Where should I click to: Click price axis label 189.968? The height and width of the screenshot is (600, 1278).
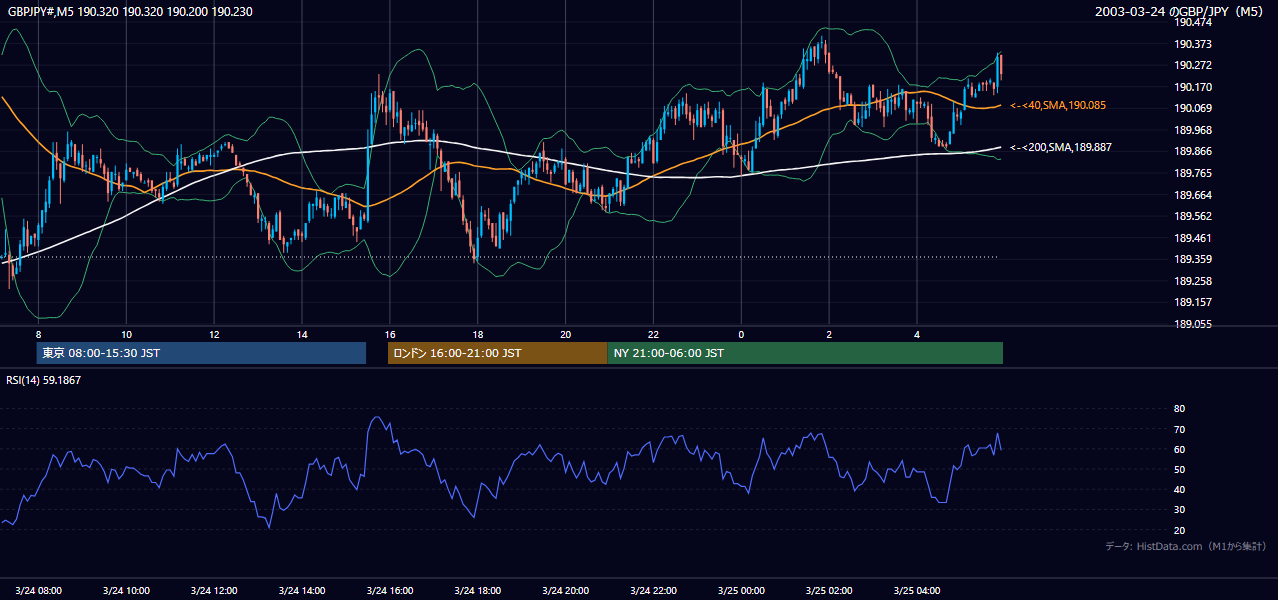[x=1192, y=130]
